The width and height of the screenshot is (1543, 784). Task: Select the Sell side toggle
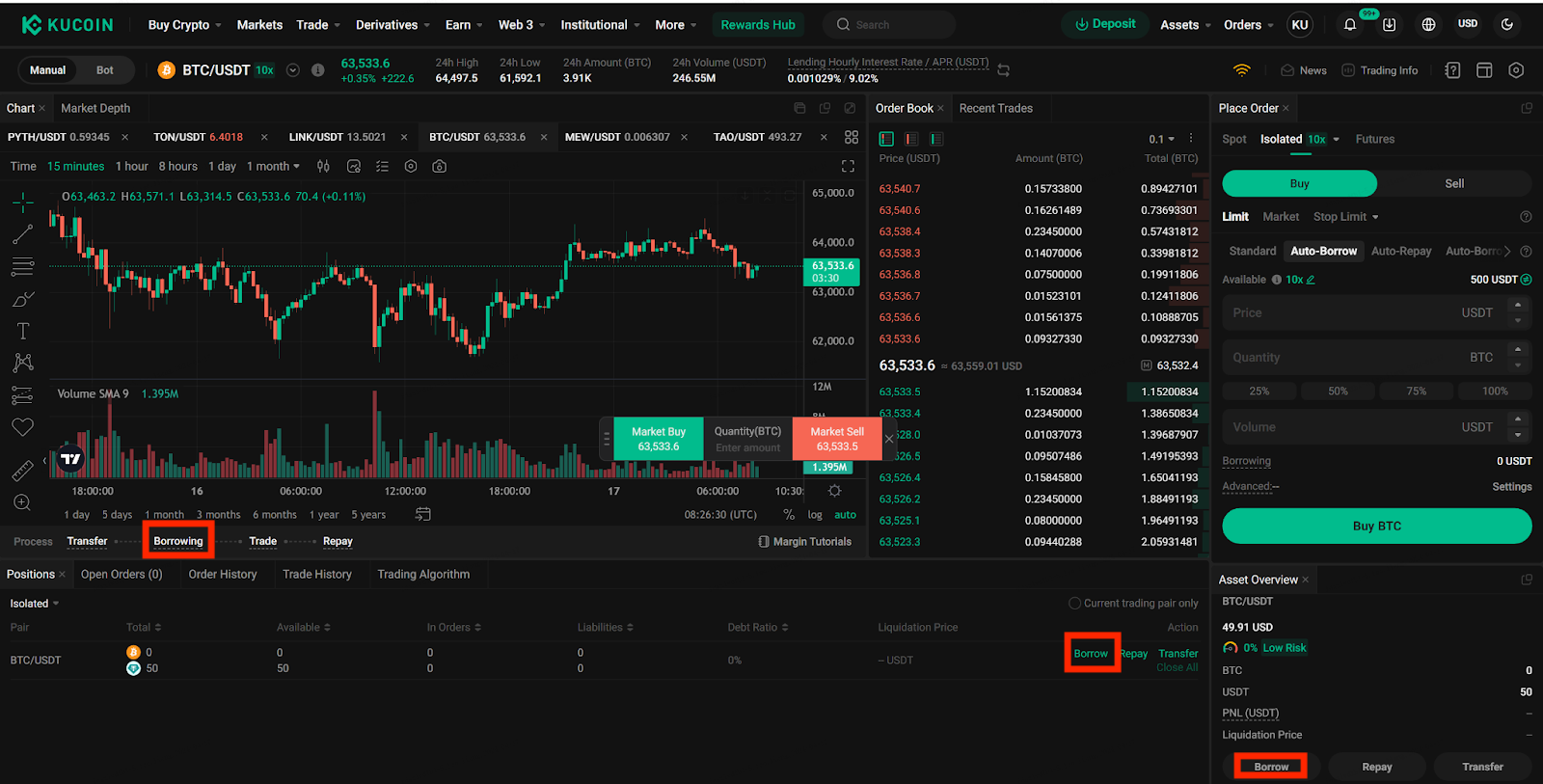(1454, 183)
